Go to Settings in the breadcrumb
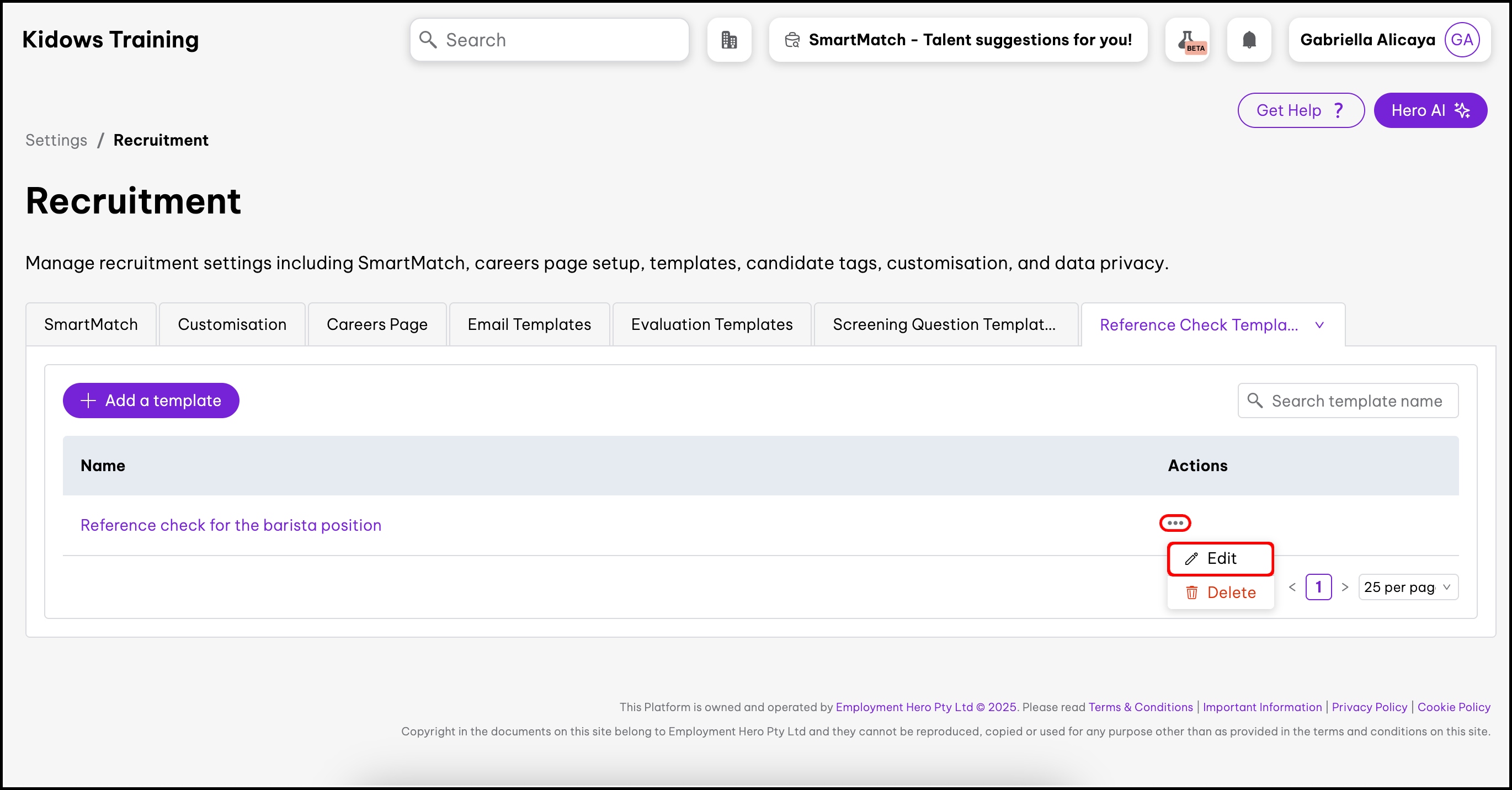1512x790 pixels. coord(56,140)
